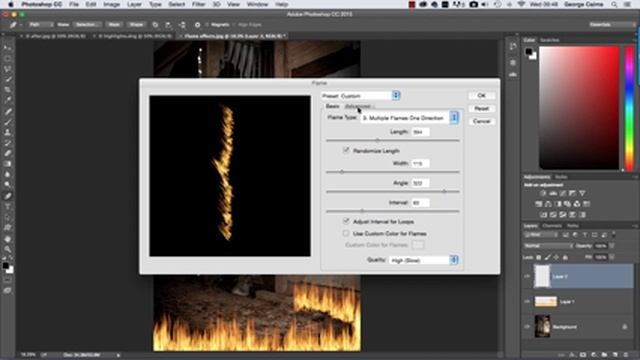This screenshot has height=360, width=640.
Task: Hide Layer 1 with its eye icon
Action: tap(527, 302)
